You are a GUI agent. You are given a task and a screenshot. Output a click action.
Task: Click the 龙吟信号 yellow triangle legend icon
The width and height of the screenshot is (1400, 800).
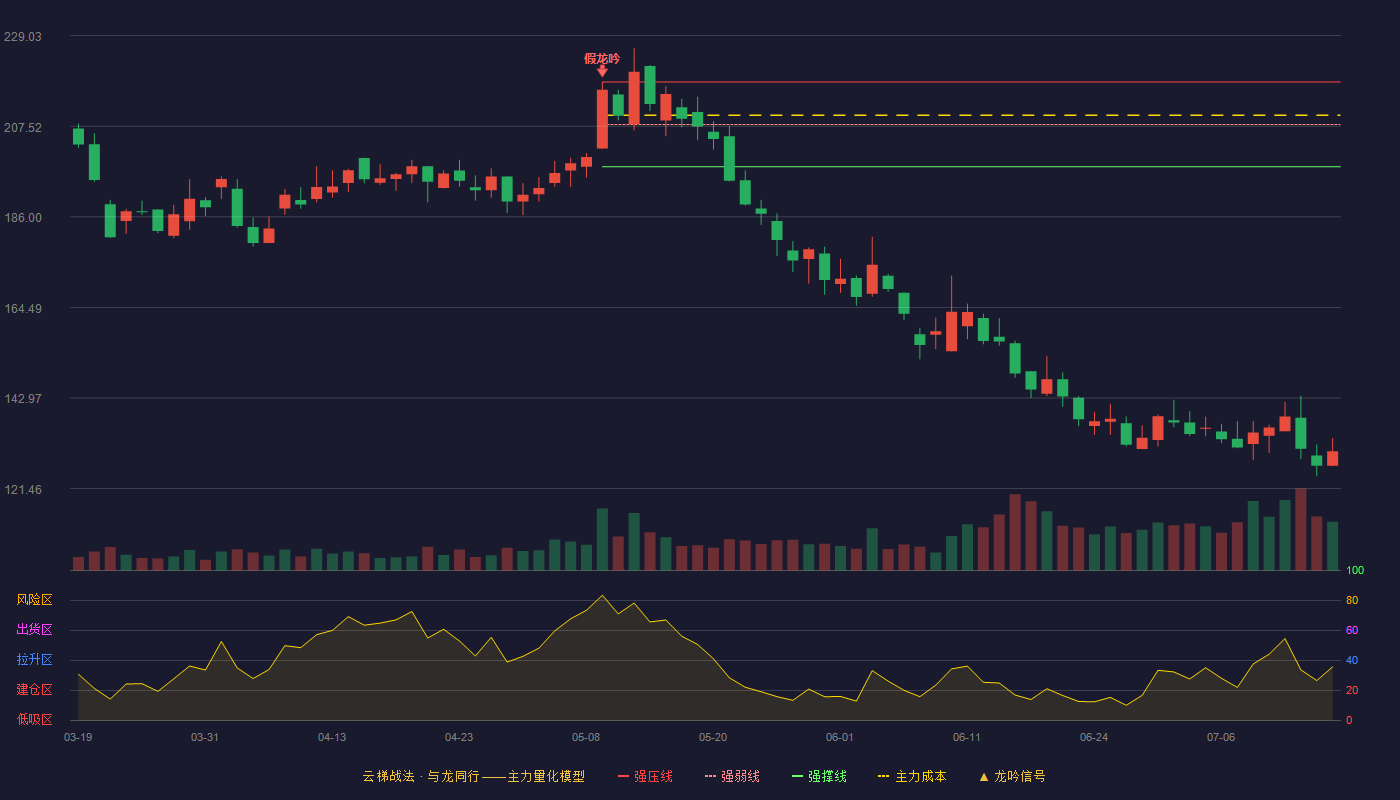(x=983, y=776)
